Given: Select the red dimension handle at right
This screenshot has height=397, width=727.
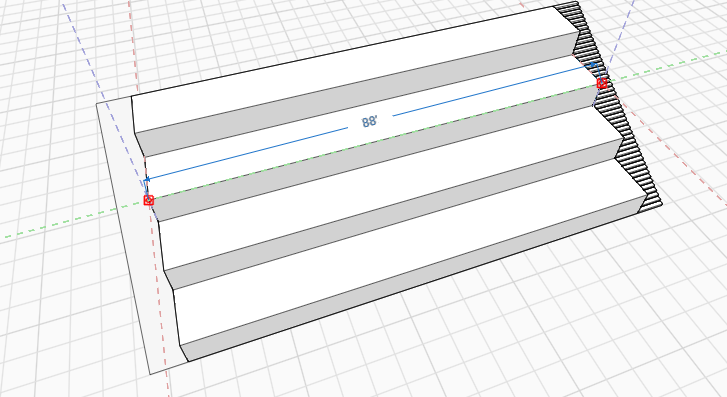Looking at the screenshot, I should (x=602, y=83).
